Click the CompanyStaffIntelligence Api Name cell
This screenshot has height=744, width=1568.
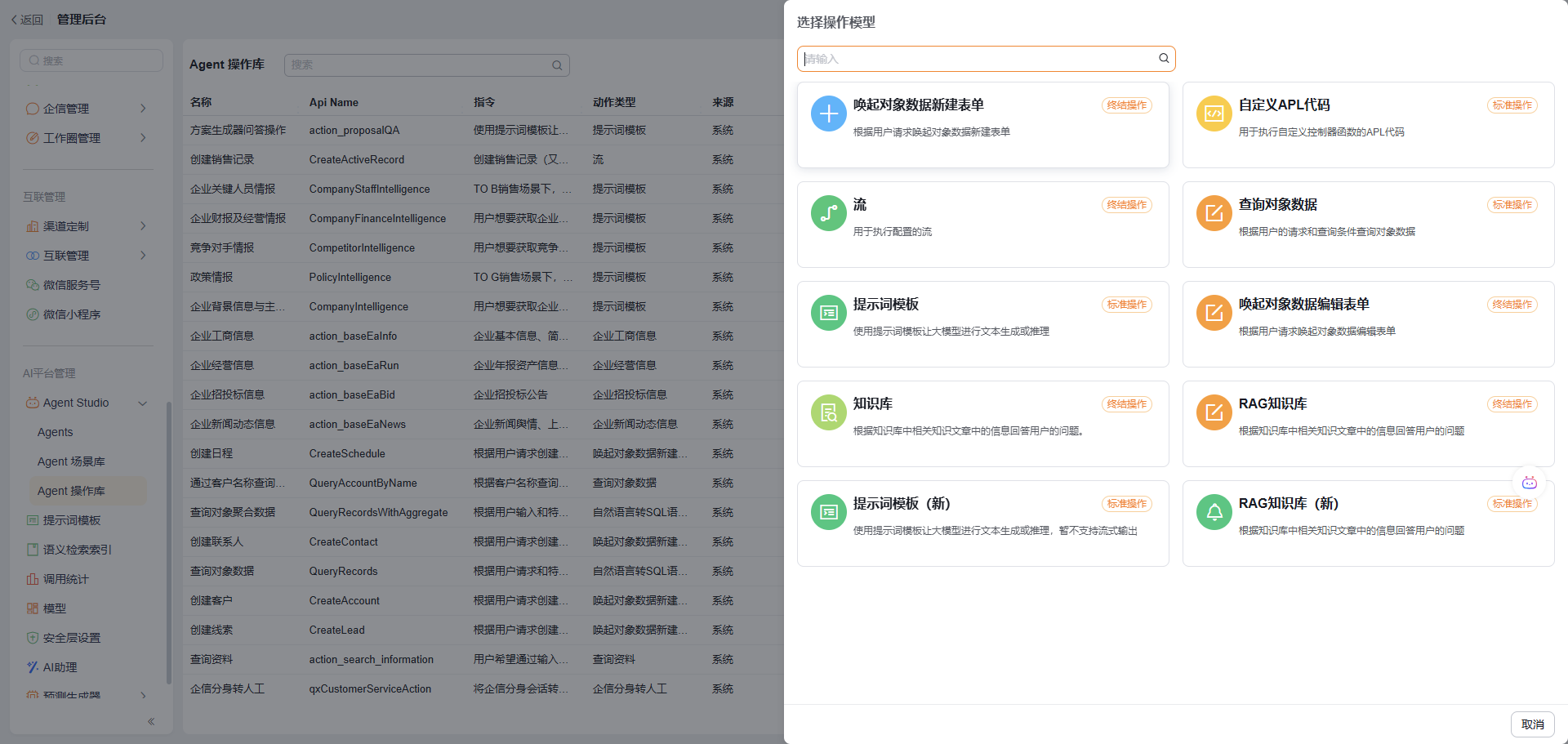click(369, 189)
